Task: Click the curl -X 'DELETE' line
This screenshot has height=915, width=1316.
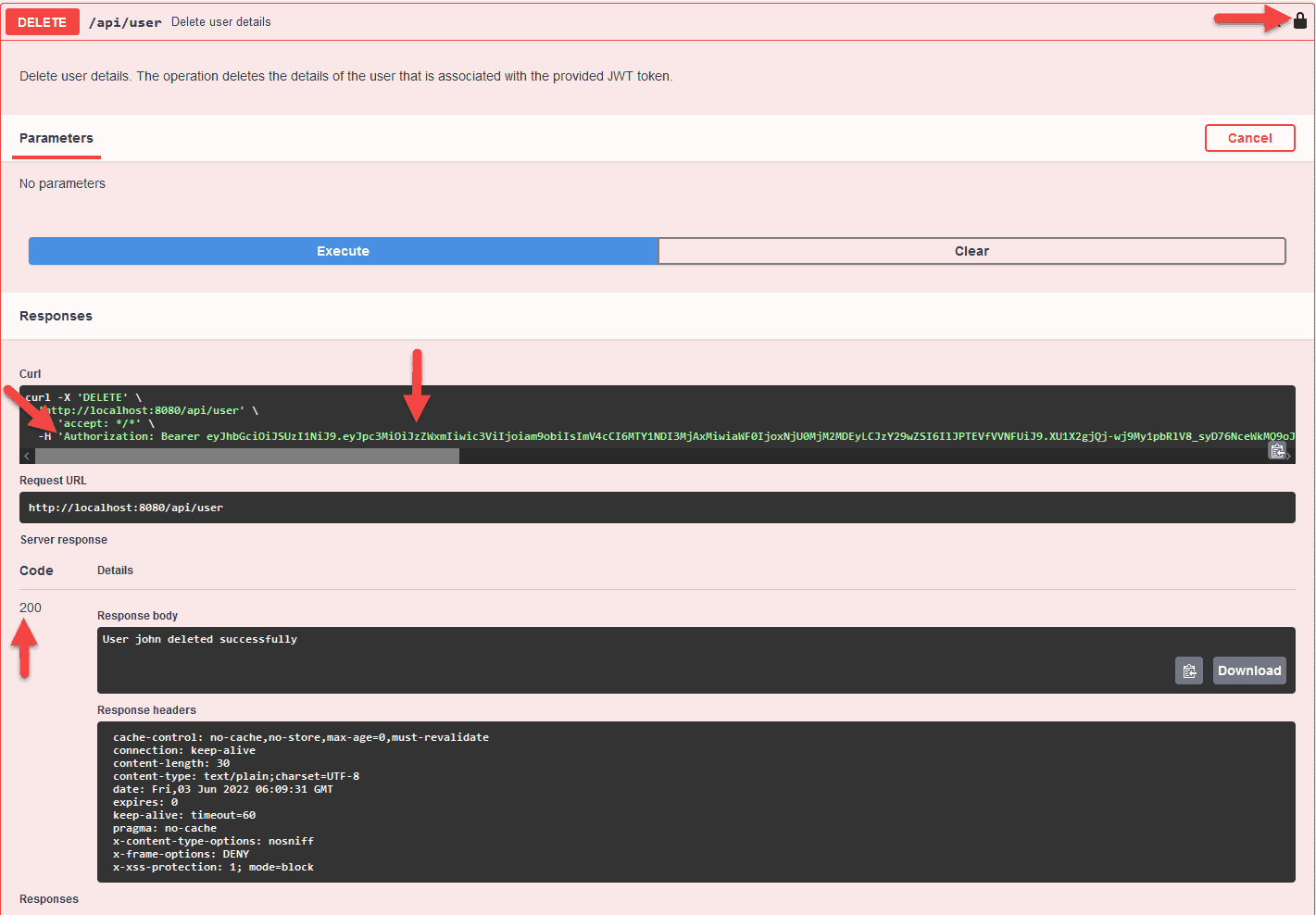Action: 83,397
